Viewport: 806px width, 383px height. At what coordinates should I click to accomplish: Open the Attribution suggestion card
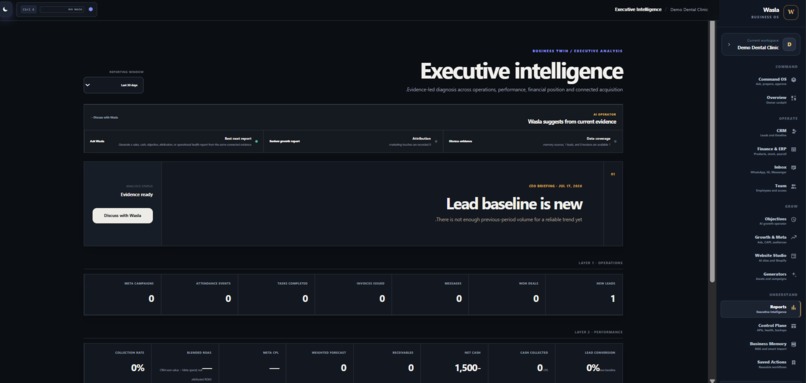tap(353, 141)
